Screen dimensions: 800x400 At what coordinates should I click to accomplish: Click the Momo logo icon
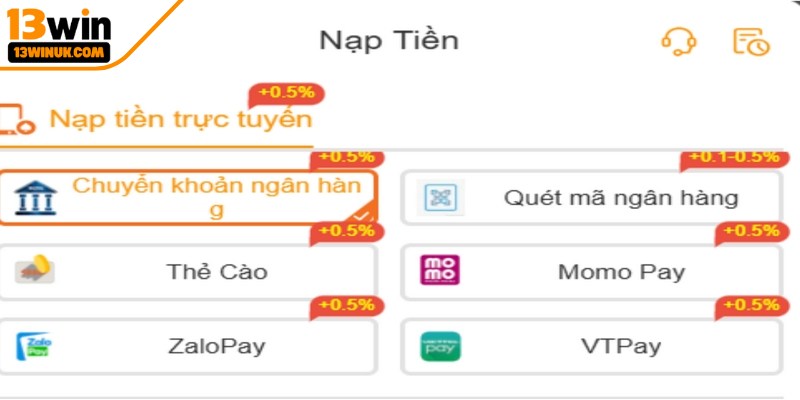pos(440,271)
